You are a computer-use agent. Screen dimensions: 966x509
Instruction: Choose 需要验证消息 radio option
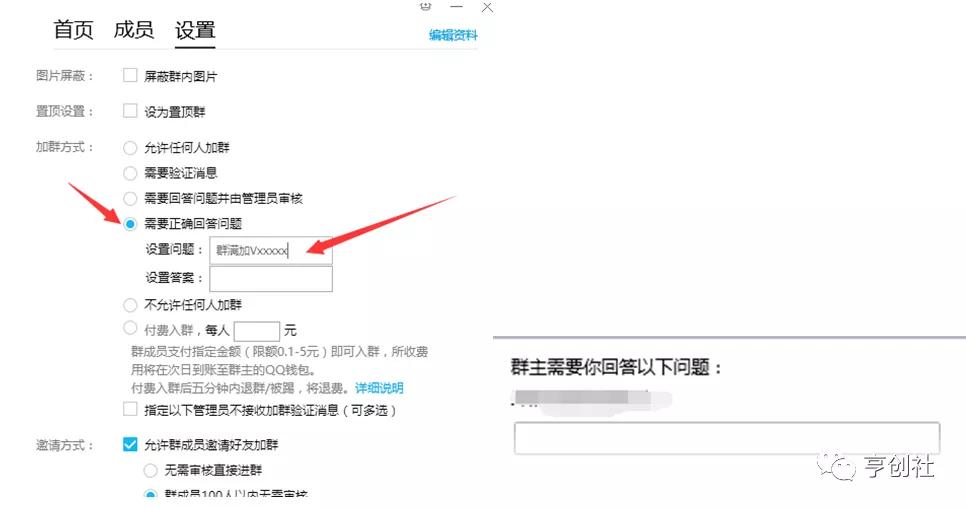[130, 173]
